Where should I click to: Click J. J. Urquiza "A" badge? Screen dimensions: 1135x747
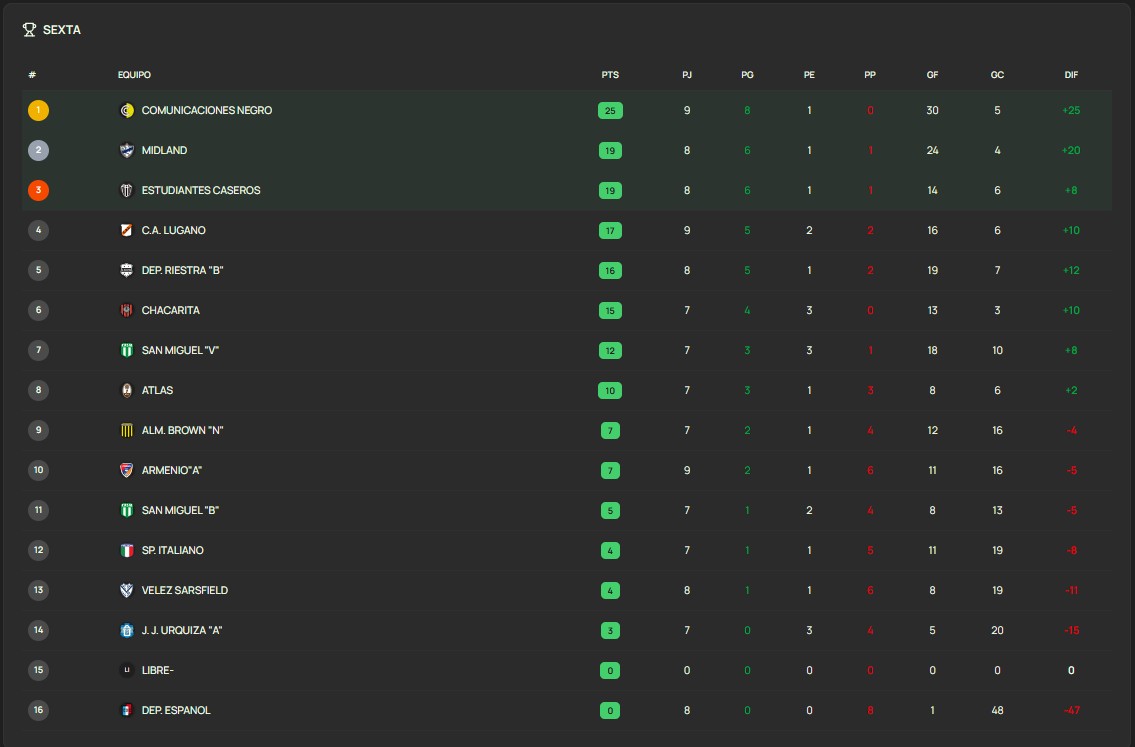point(127,630)
